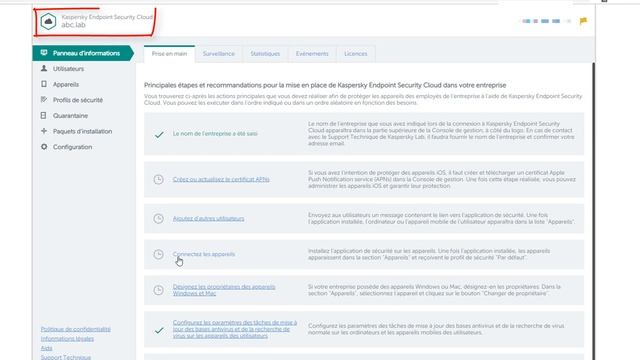Switch to the Evénements tab

point(312,54)
